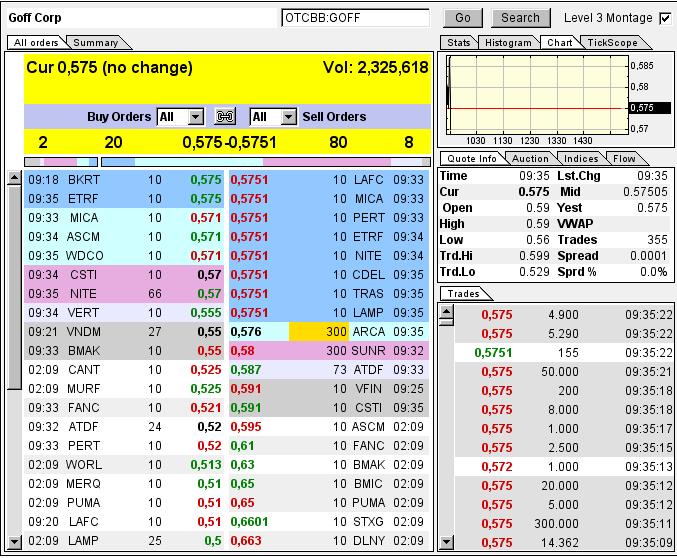Open the Auction tab
The height and width of the screenshot is (558, 677).
530,159
